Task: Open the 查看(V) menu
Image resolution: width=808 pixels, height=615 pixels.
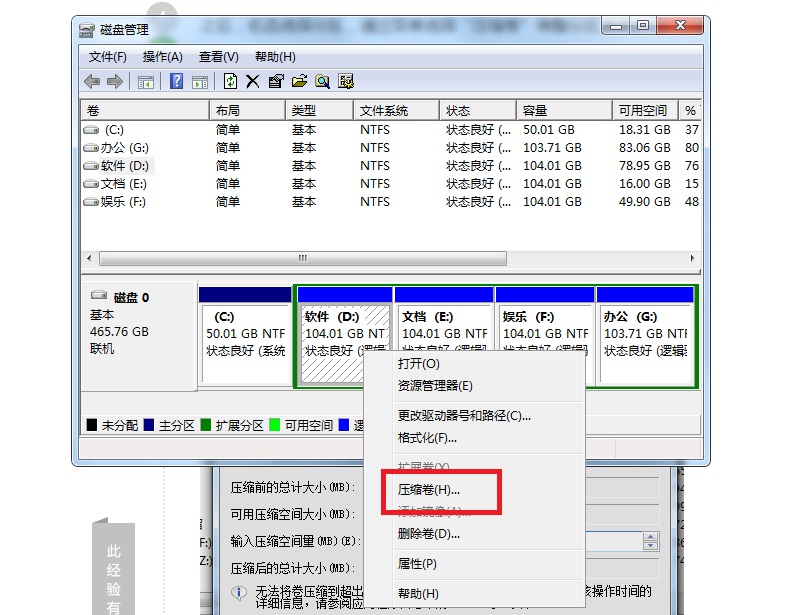Action: tap(218, 57)
